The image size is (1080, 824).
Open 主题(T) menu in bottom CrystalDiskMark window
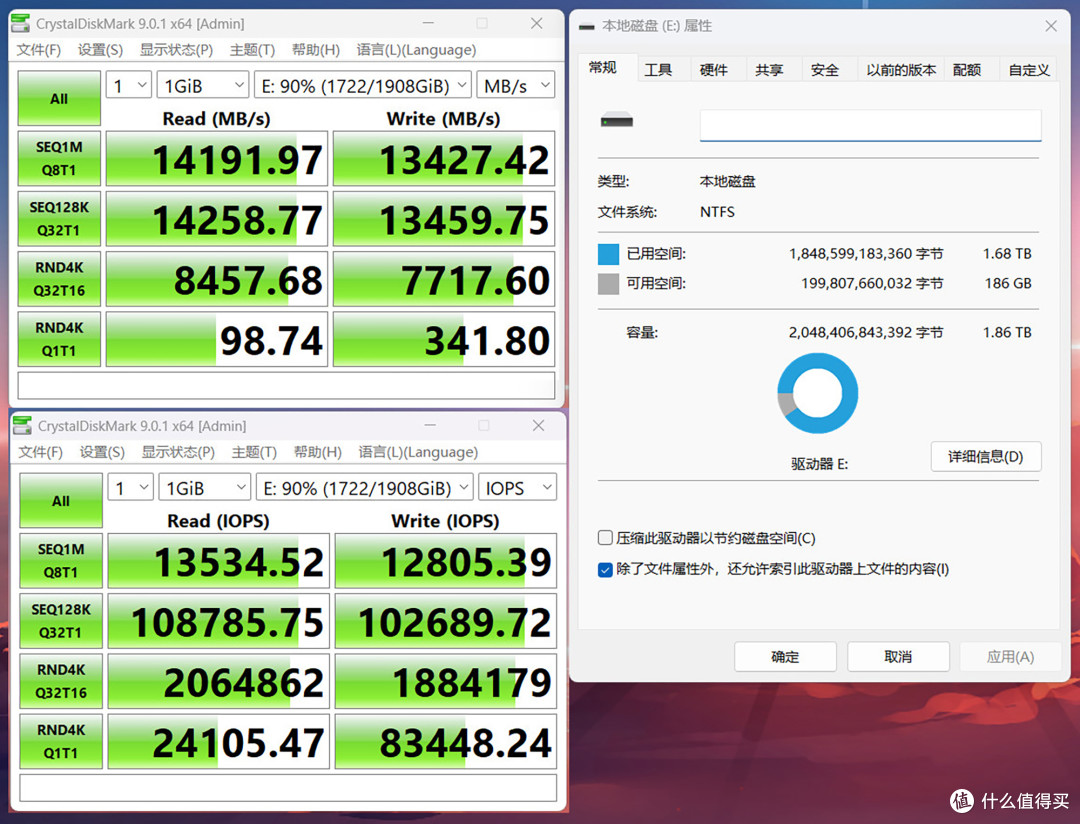[x=253, y=452]
